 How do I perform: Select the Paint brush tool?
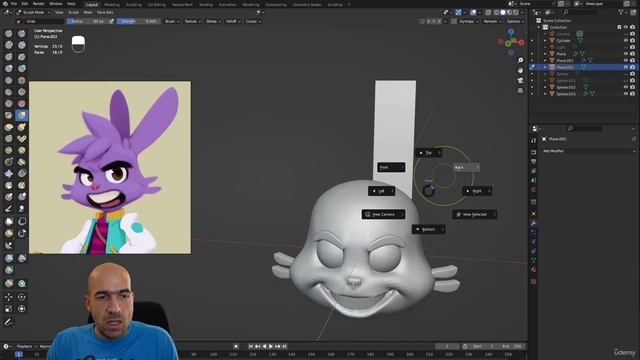(9, 209)
